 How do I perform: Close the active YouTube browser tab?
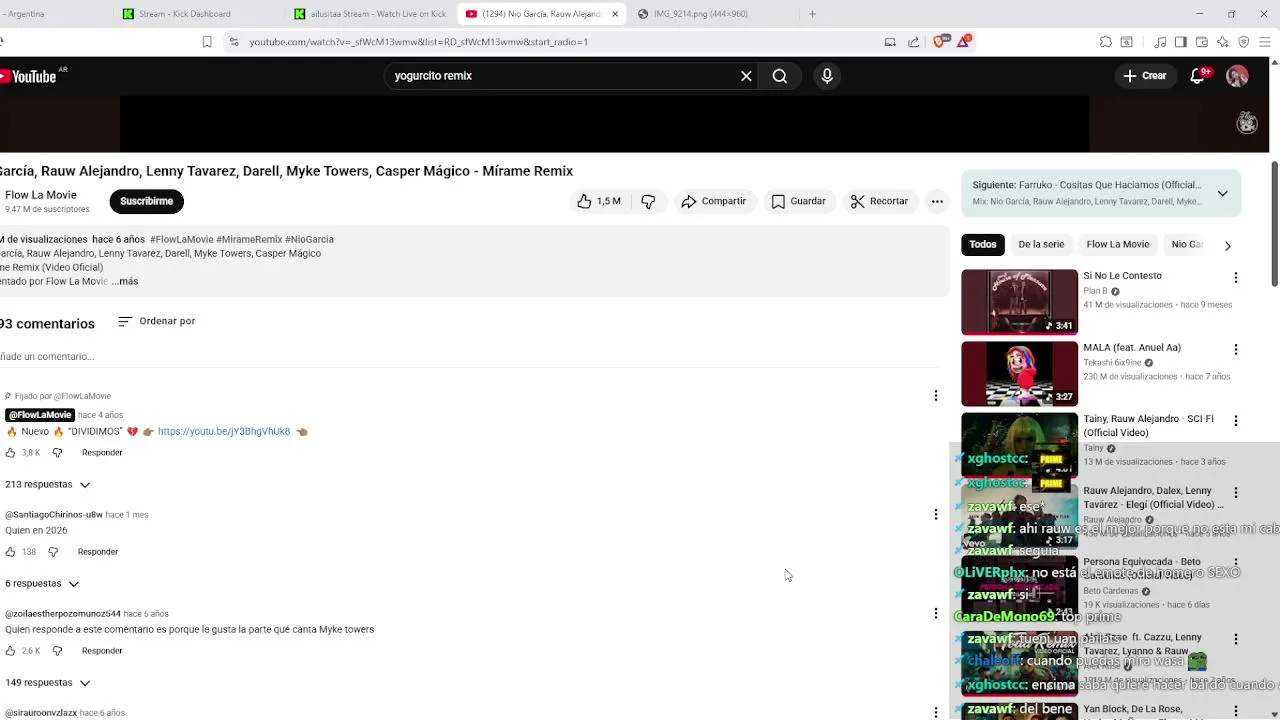(x=615, y=14)
